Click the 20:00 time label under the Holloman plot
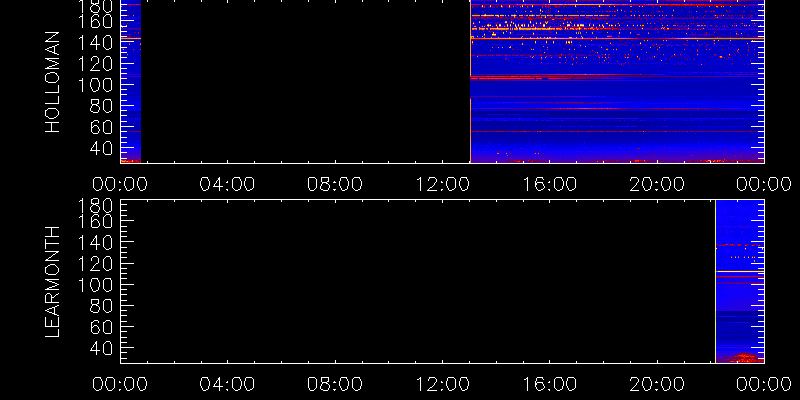 click(x=657, y=184)
